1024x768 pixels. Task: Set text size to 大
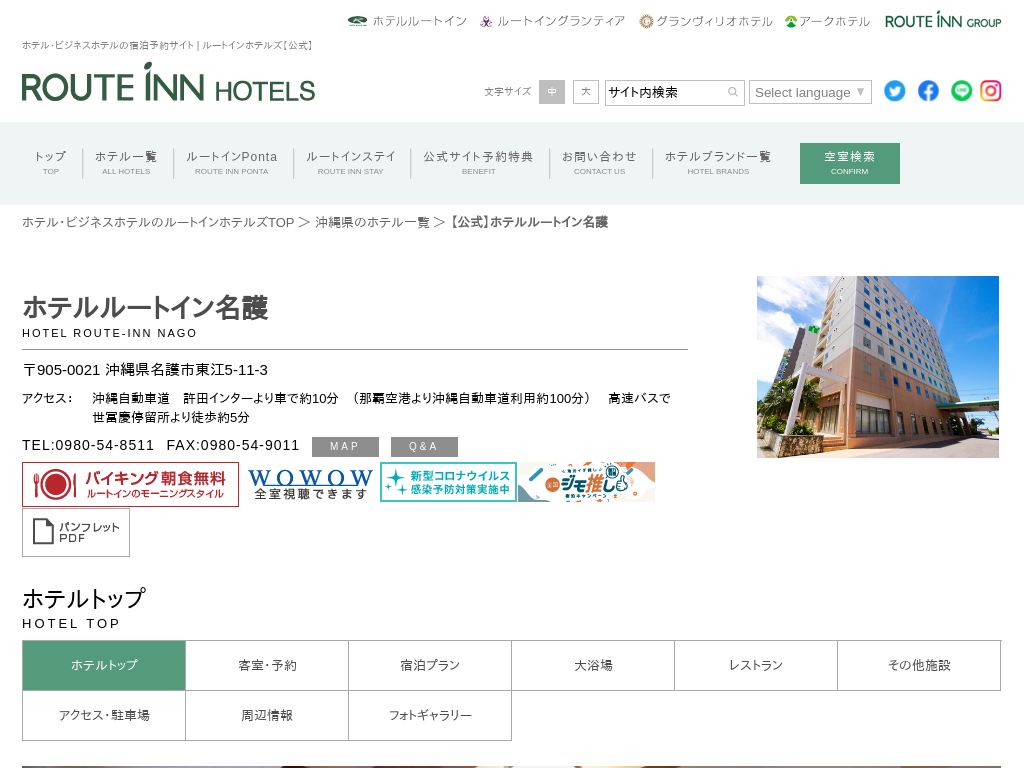[586, 92]
